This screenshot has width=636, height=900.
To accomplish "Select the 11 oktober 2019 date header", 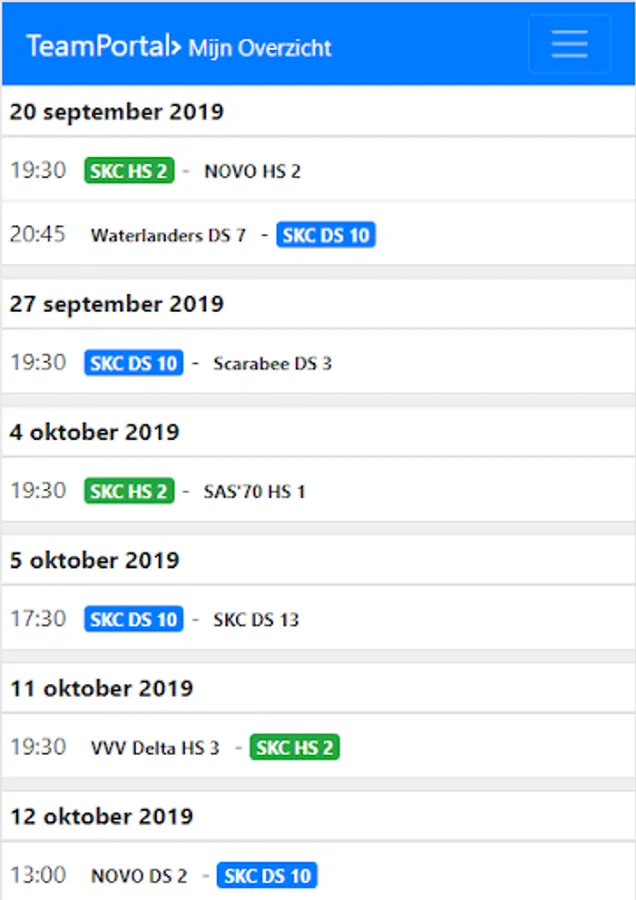I will tap(102, 688).
